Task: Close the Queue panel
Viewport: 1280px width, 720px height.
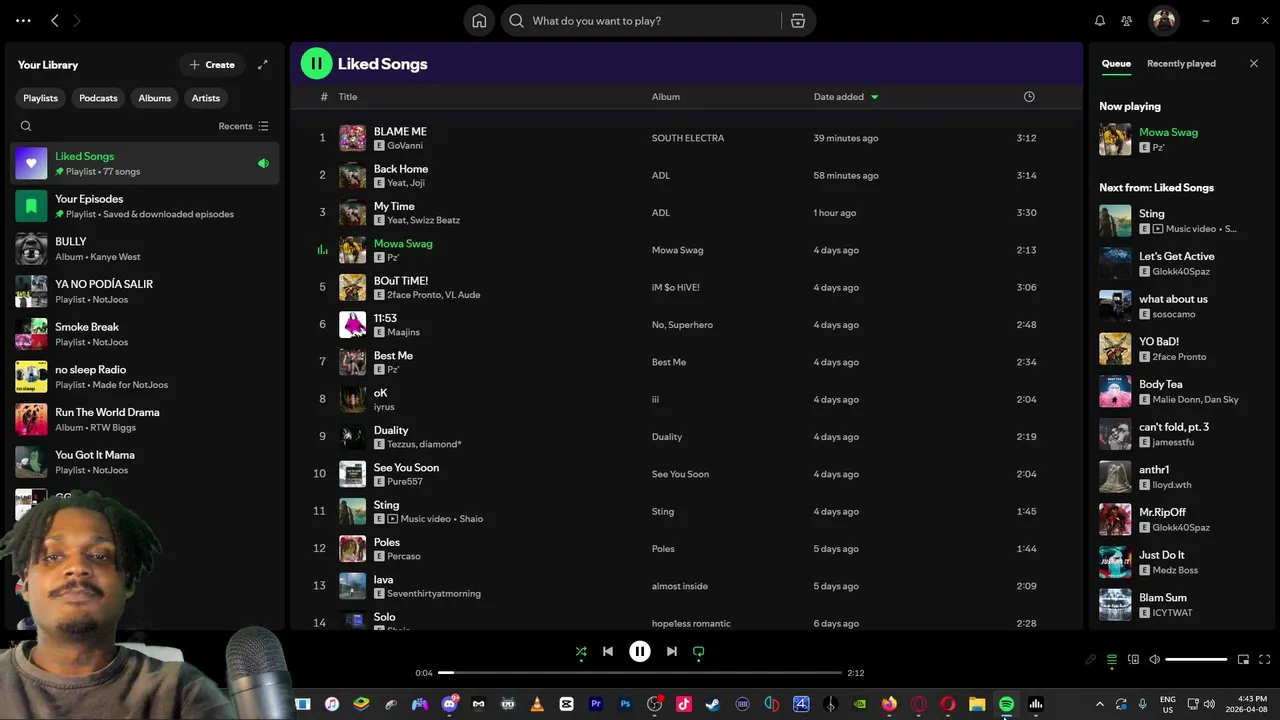Action: coord(1254,64)
